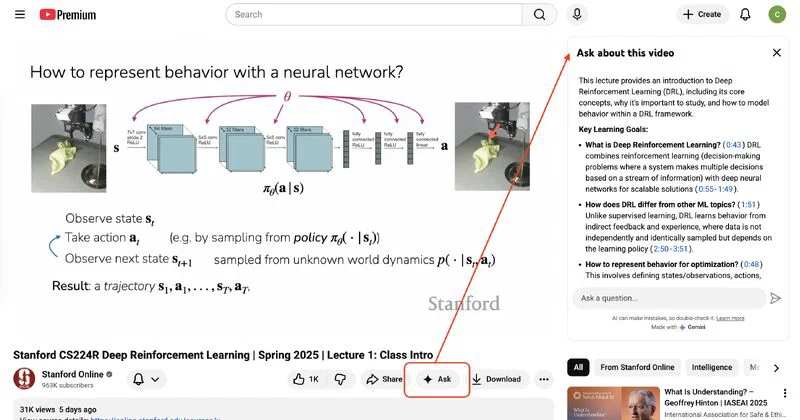The width and height of the screenshot is (800, 420).
Task: Open Geoffrey Hinton video thumbnail
Action: click(x=613, y=404)
